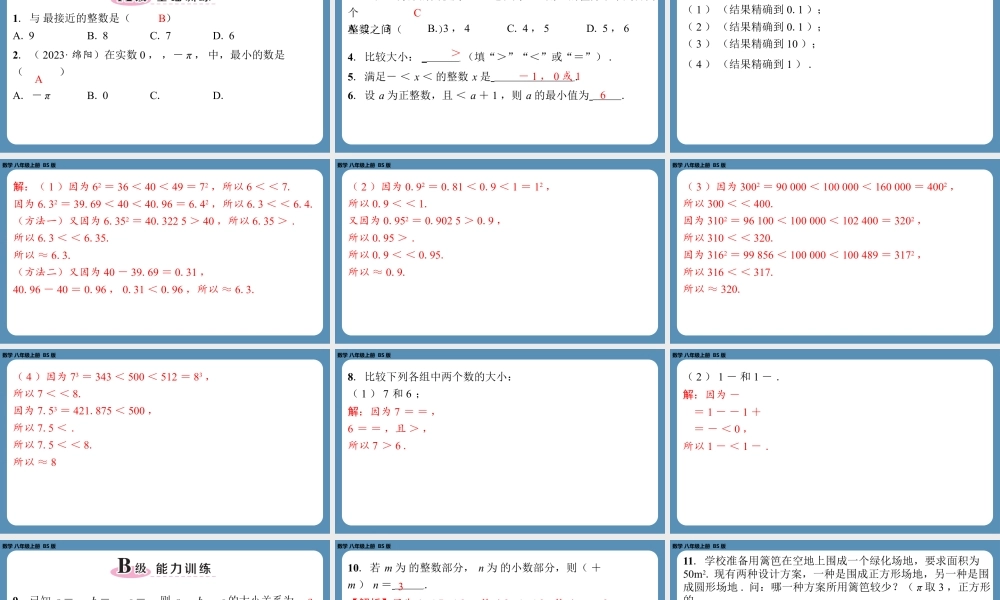Viewport: 1000px width, 600px height.
Task: Open the slide starting with (3)因为300²=90 000
Action: [x=834, y=248]
